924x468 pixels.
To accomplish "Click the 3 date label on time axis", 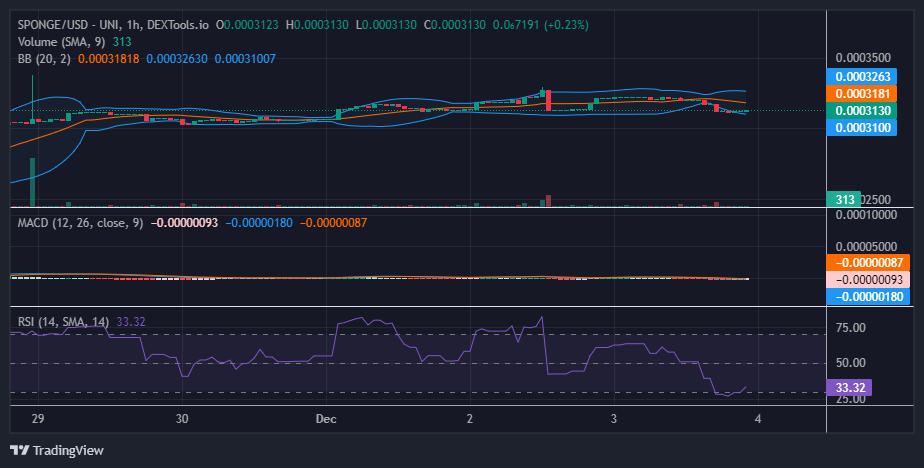I will (613, 419).
